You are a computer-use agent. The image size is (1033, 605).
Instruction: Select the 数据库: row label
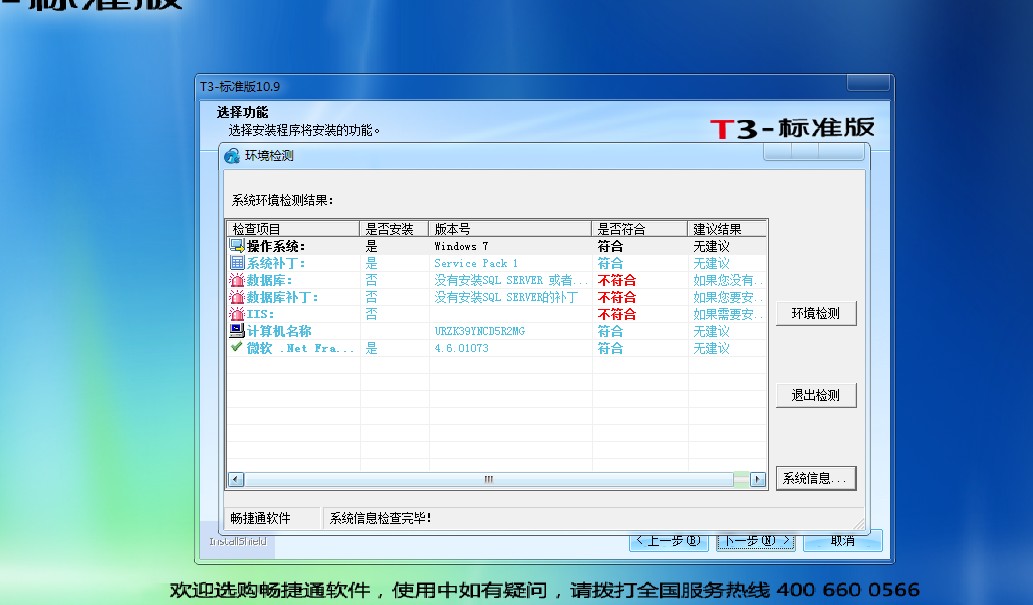[x=269, y=280]
